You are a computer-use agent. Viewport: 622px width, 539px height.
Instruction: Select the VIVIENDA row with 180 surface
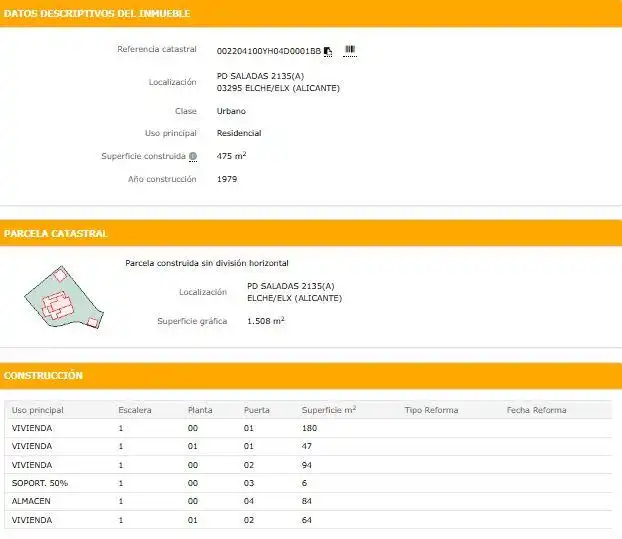(x=308, y=428)
